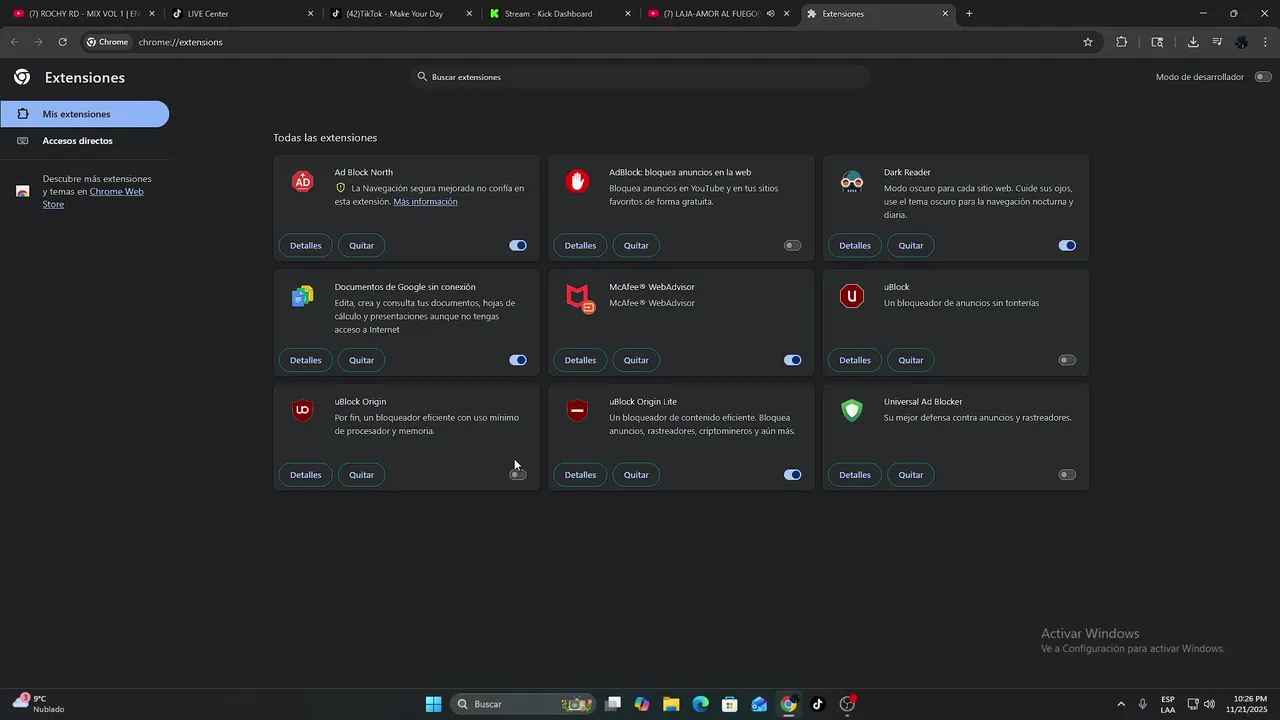
Task: Remove AdBlock with its Quitar button
Action: [x=636, y=245]
